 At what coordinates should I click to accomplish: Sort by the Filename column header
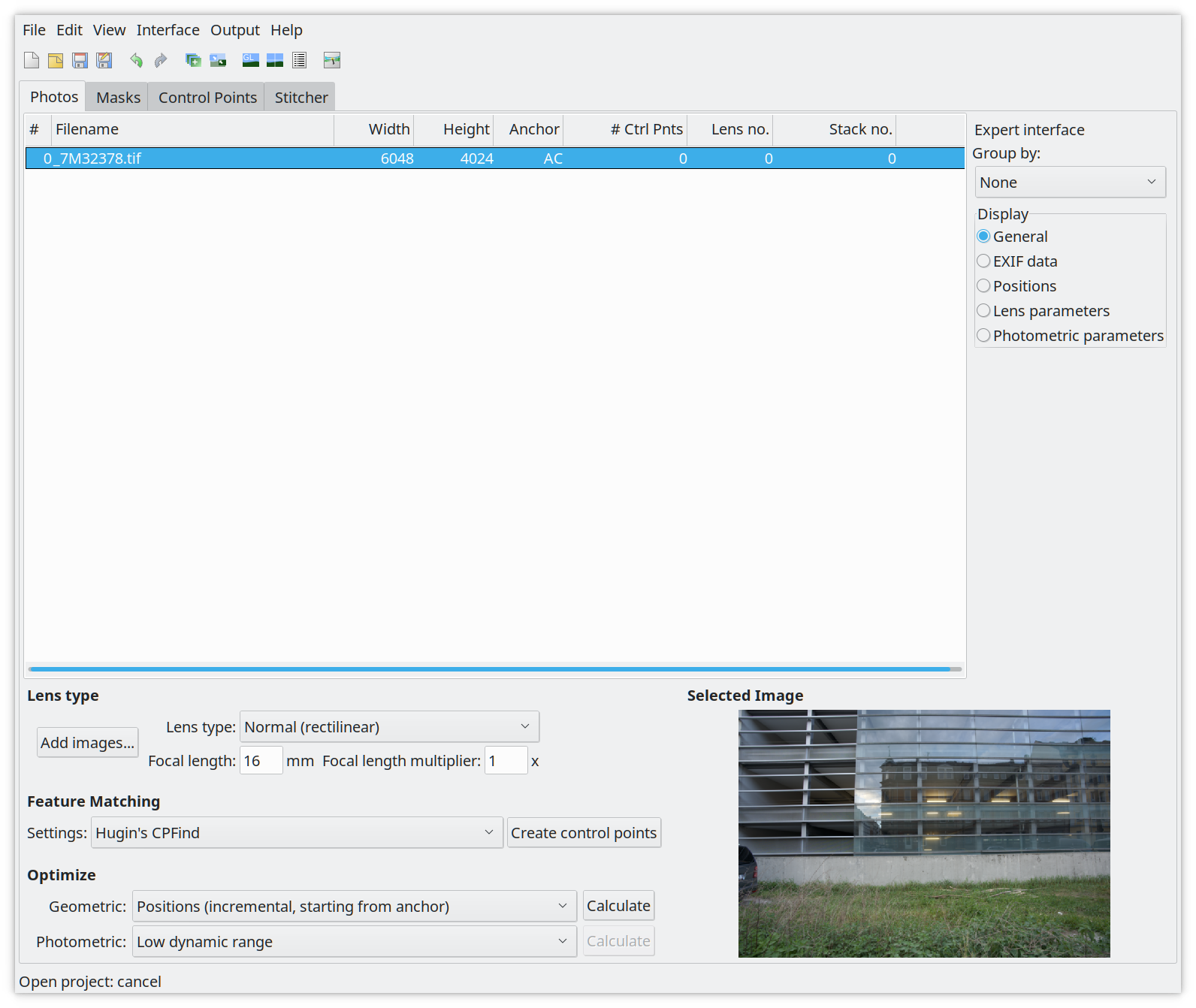(192, 129)
